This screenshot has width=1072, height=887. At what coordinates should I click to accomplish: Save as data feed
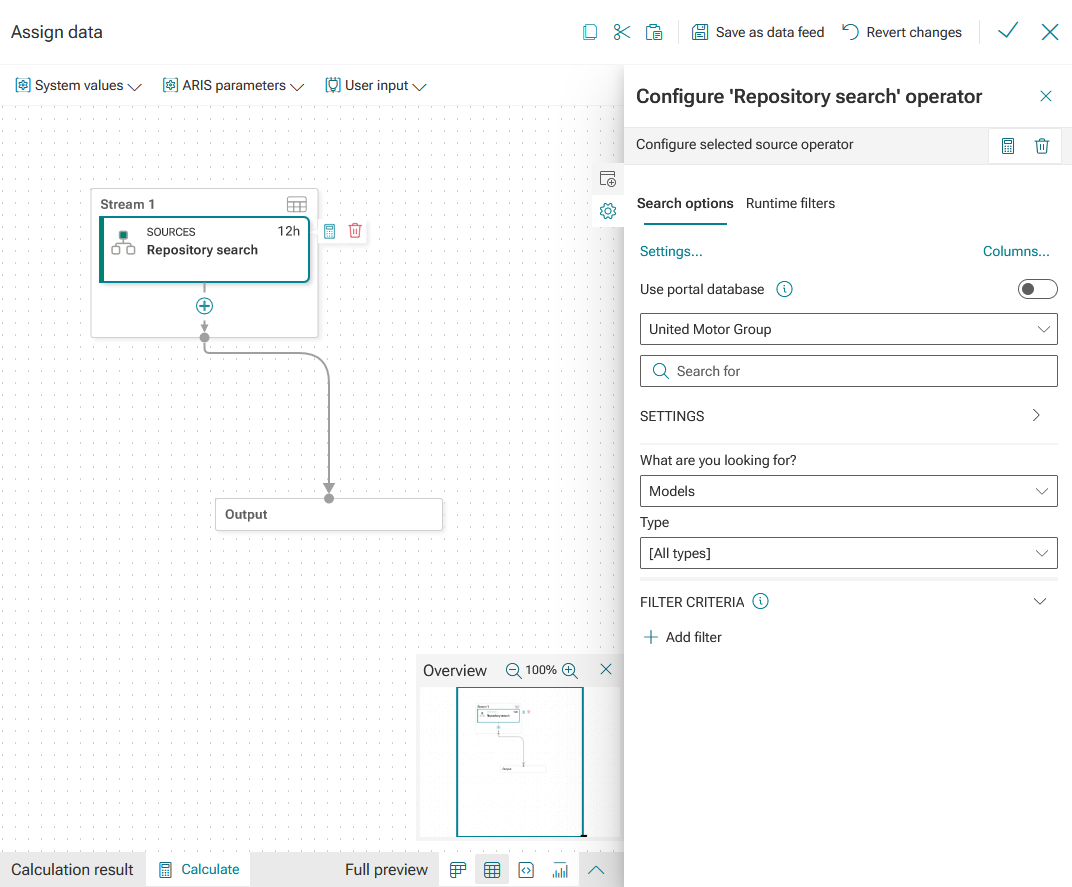click(758, 32)
